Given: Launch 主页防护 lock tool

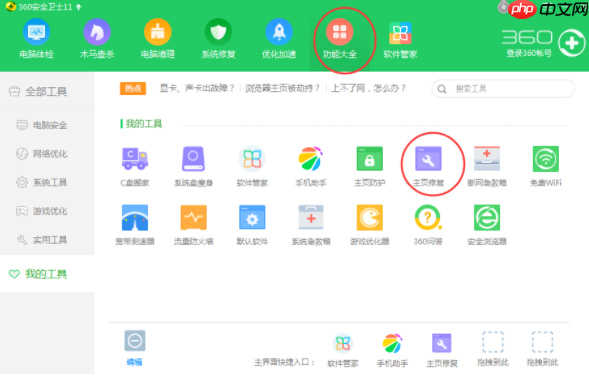Looking at the screenshot, I should coord(370,166).
